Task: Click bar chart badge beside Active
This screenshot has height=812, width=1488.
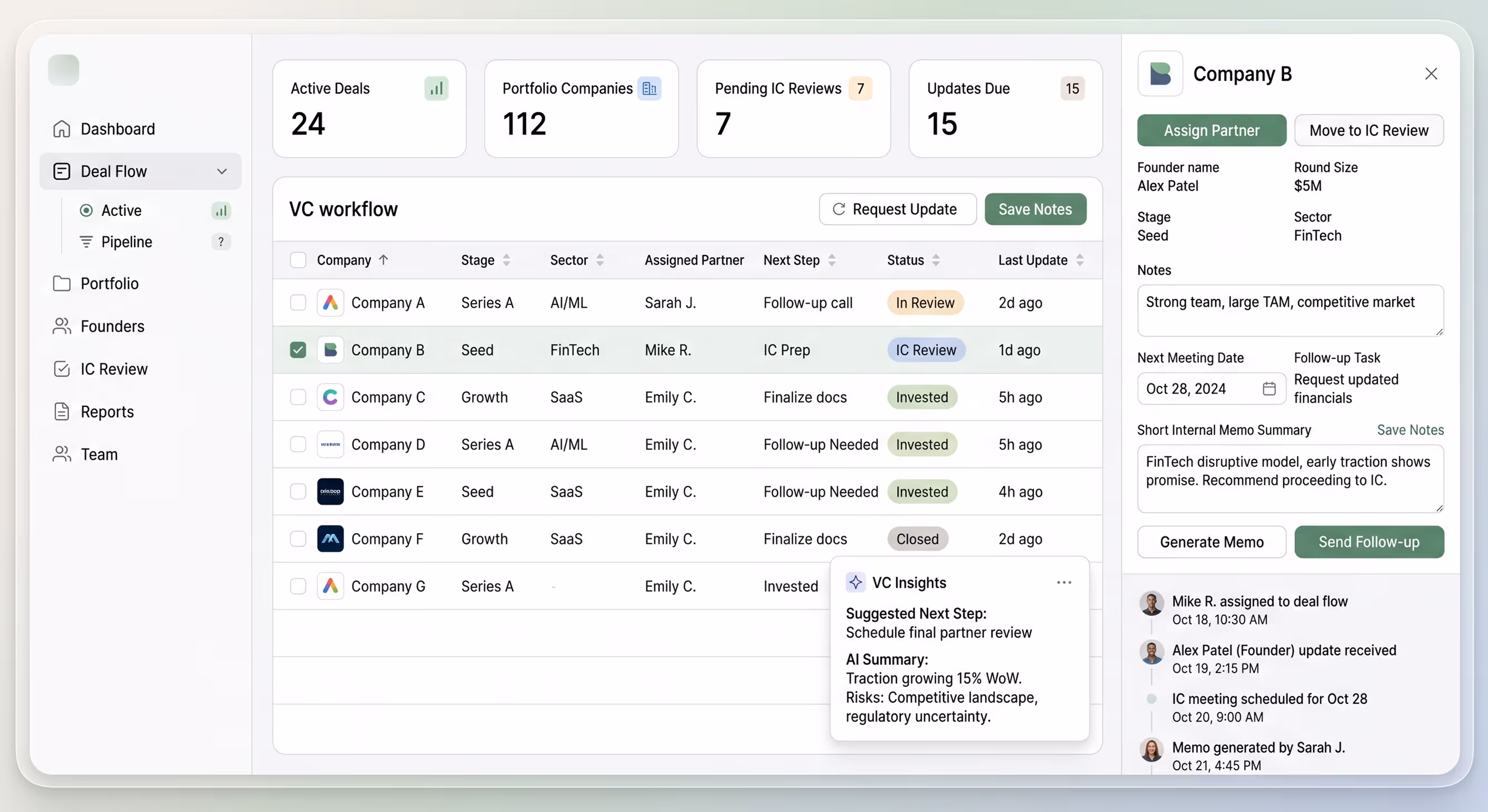Action: [220, 211]
